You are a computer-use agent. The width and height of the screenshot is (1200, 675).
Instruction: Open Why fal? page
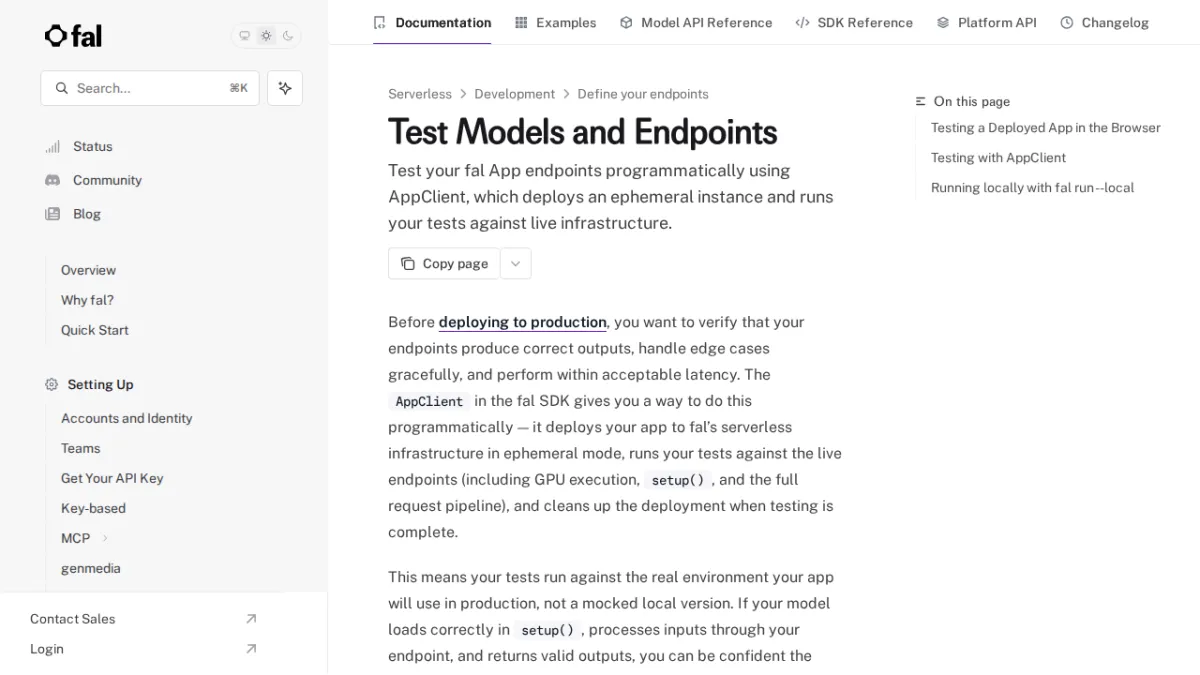pos(87,300)
